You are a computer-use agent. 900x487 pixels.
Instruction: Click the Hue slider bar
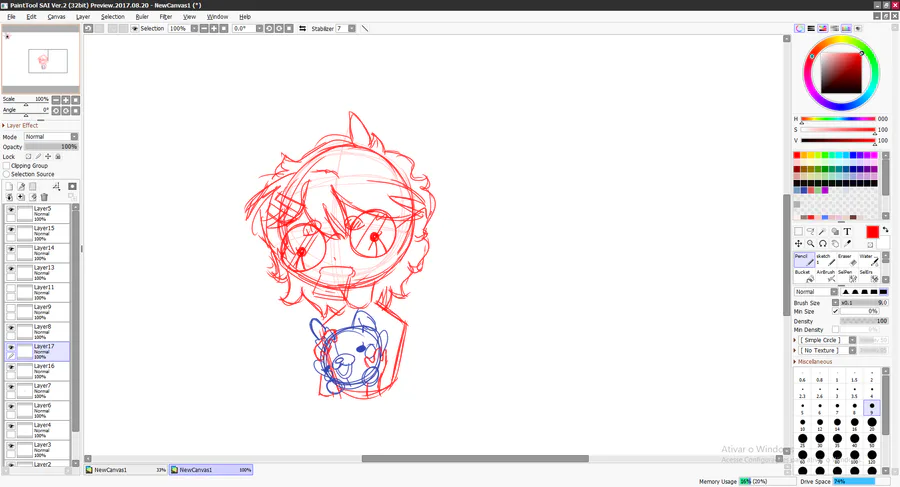click(x=839, y=119)
